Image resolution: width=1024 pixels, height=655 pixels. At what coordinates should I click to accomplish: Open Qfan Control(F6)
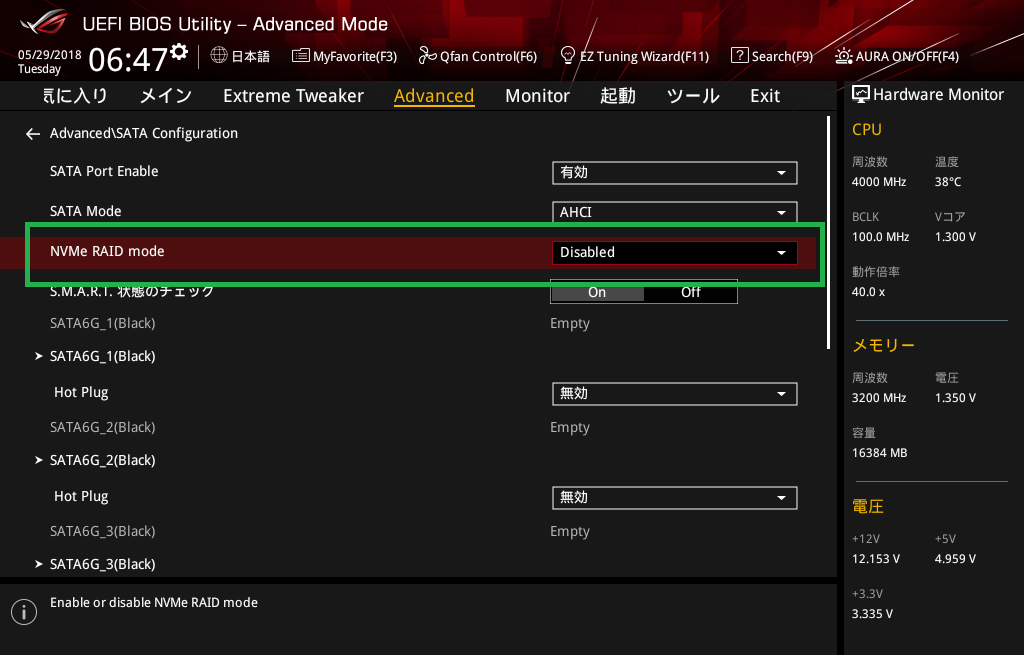coord(477,56)
